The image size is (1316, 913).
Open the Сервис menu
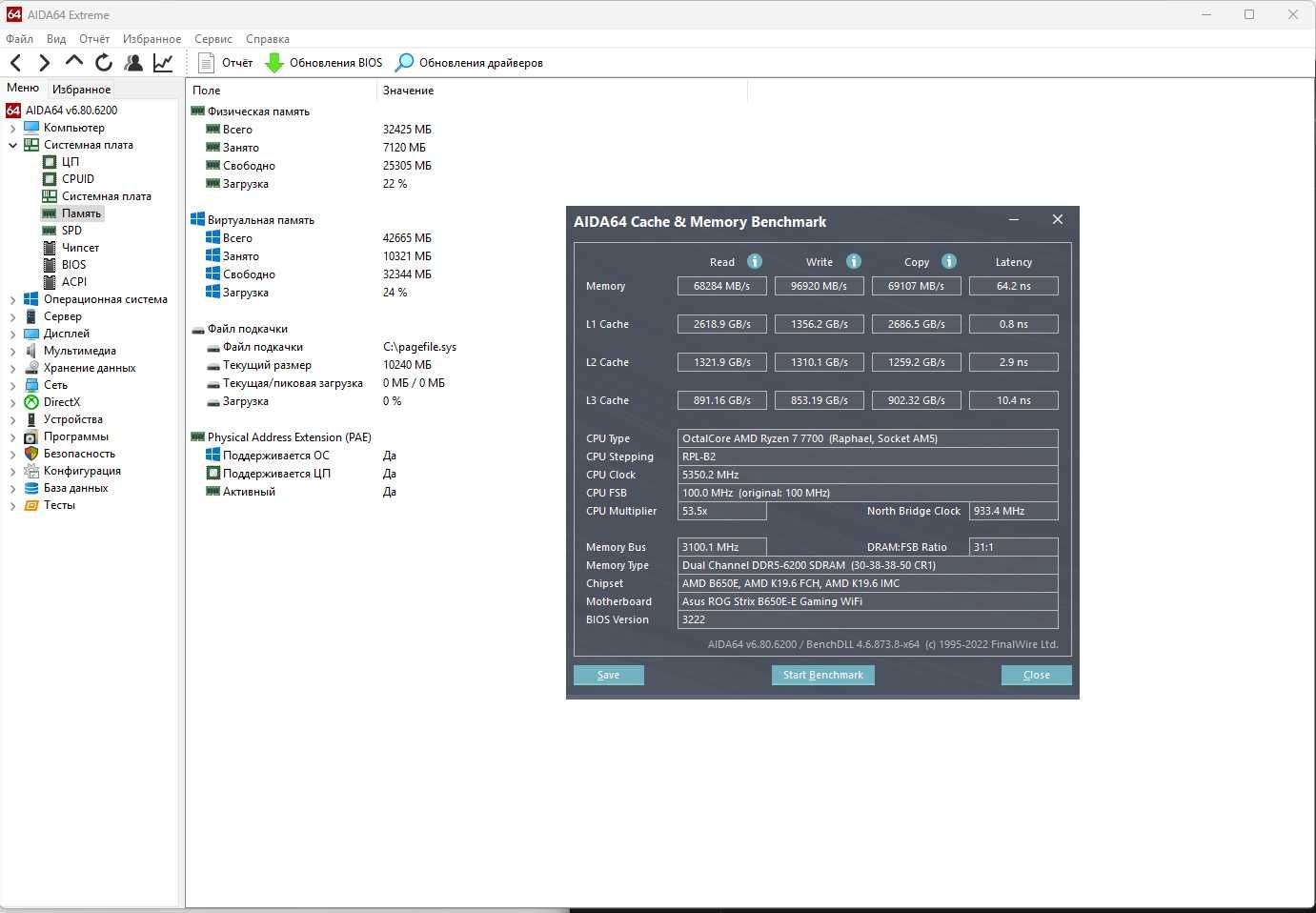tap(213, 39)
